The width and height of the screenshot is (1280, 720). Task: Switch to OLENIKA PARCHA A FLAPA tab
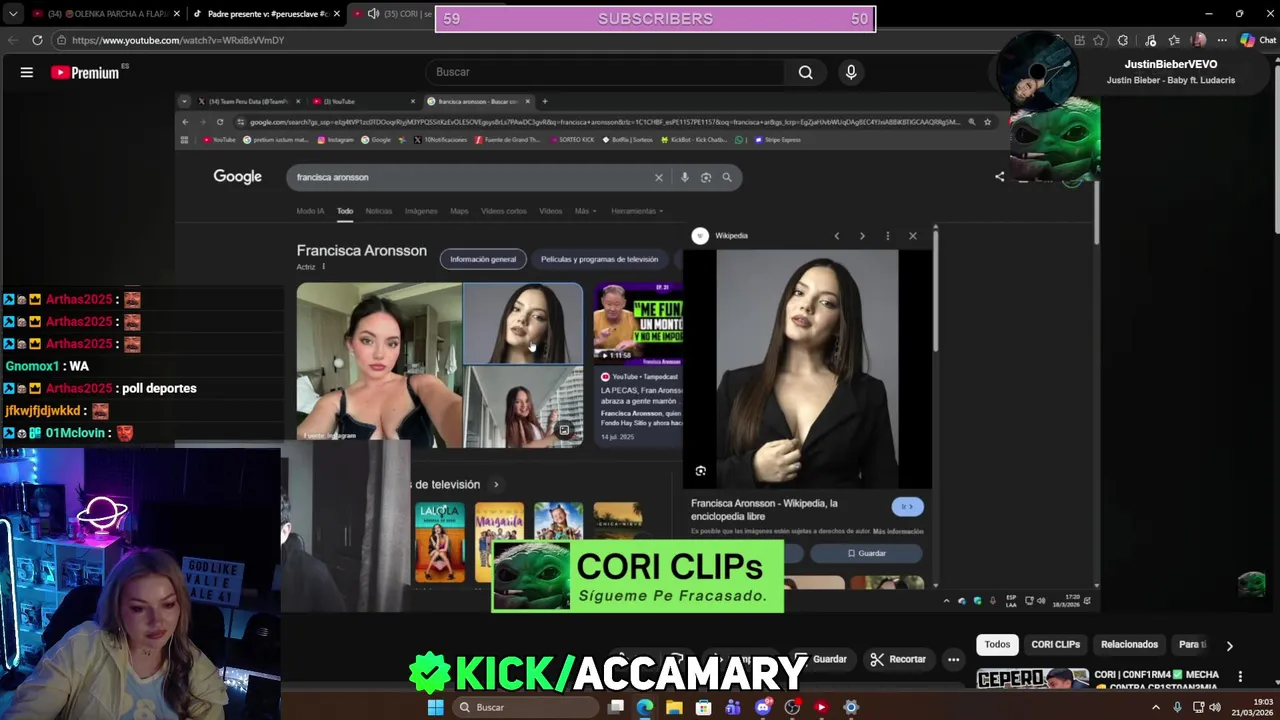click(x=104, y=14)
